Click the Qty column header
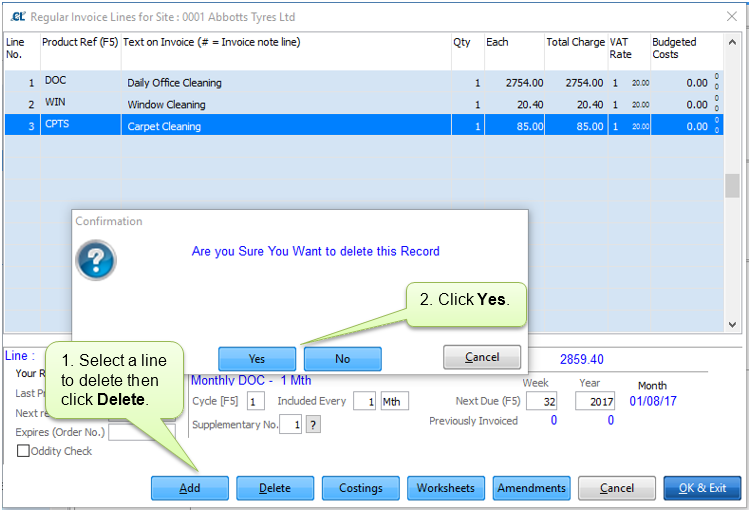The width and height of the screenshot is (750, 514). pyautogui.click(x=462, y=43)
